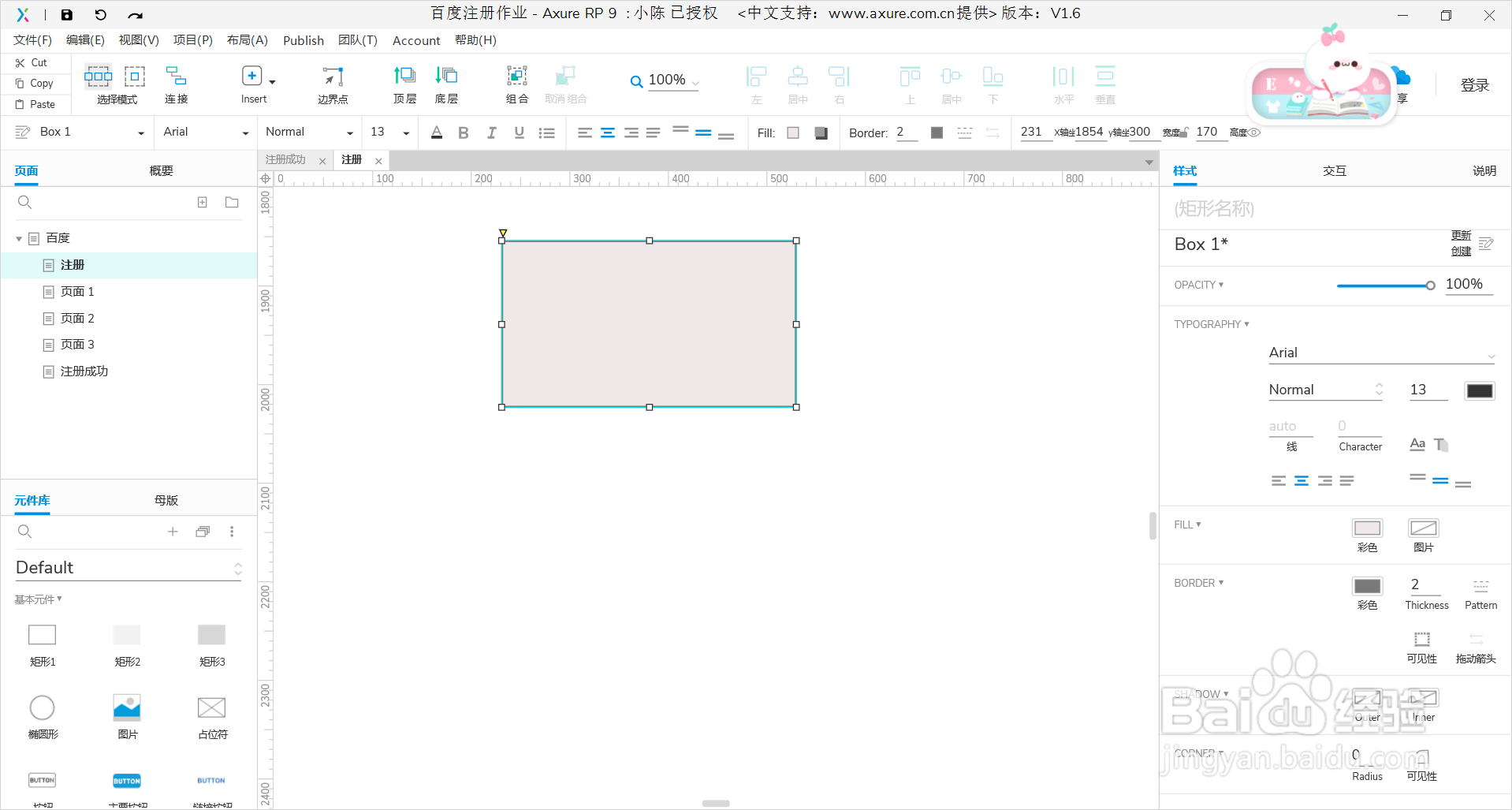This screenshot has height=810, width=1512.
Task: Toggle underline formatting
Action: tap(519, 133)
